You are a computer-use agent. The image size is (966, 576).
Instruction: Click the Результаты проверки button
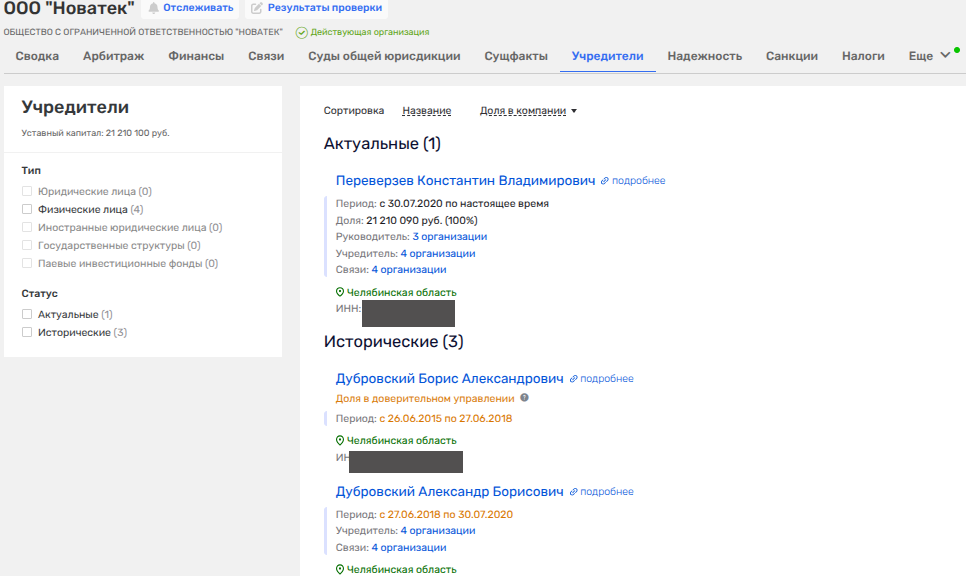click(317, 8)
